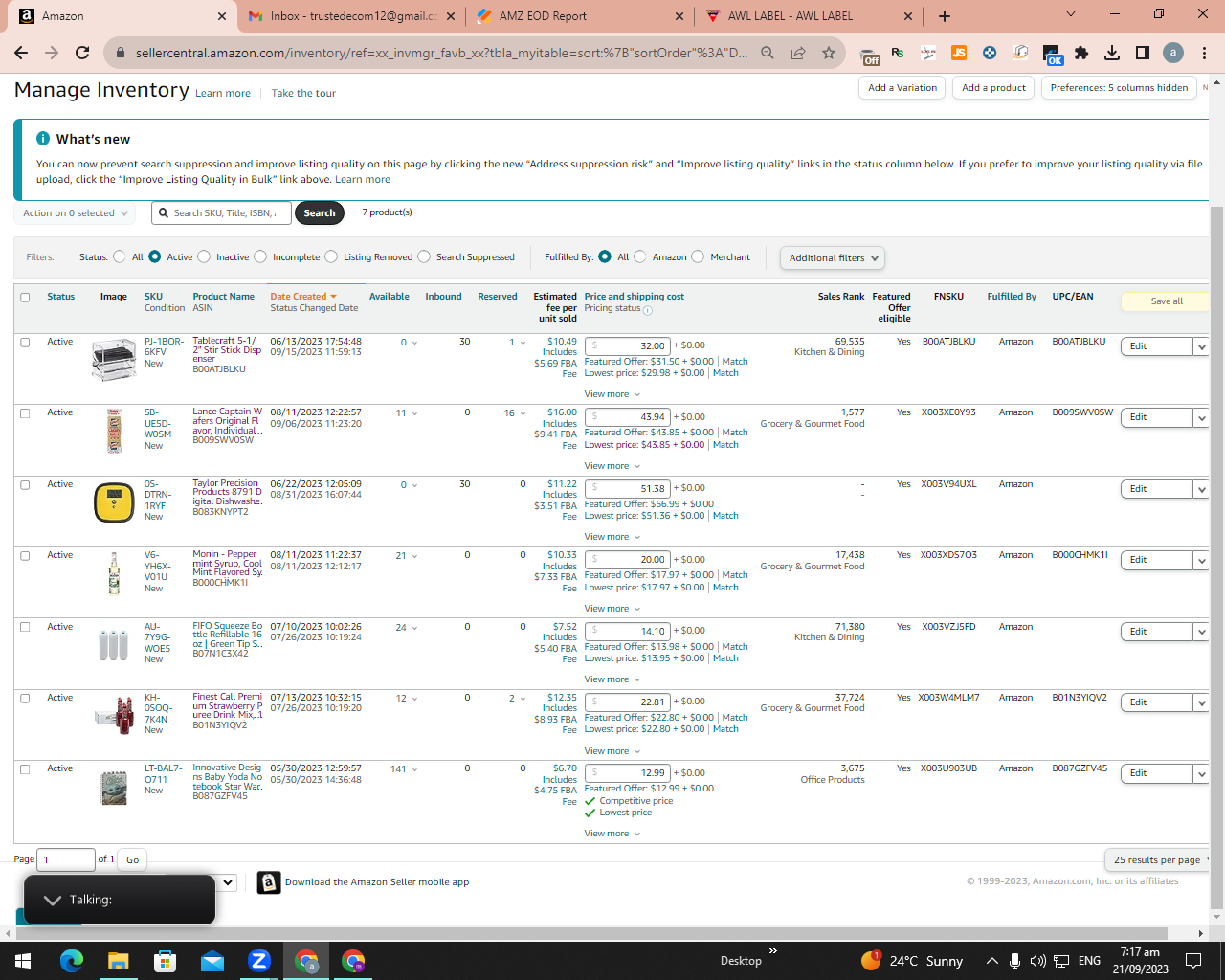Switch to the AWL LABEL tab

(x=809, y=16)
